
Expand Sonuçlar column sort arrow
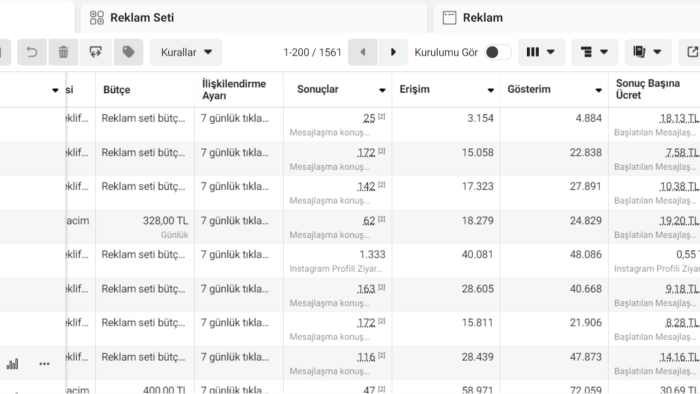click(x=382, y=90)
